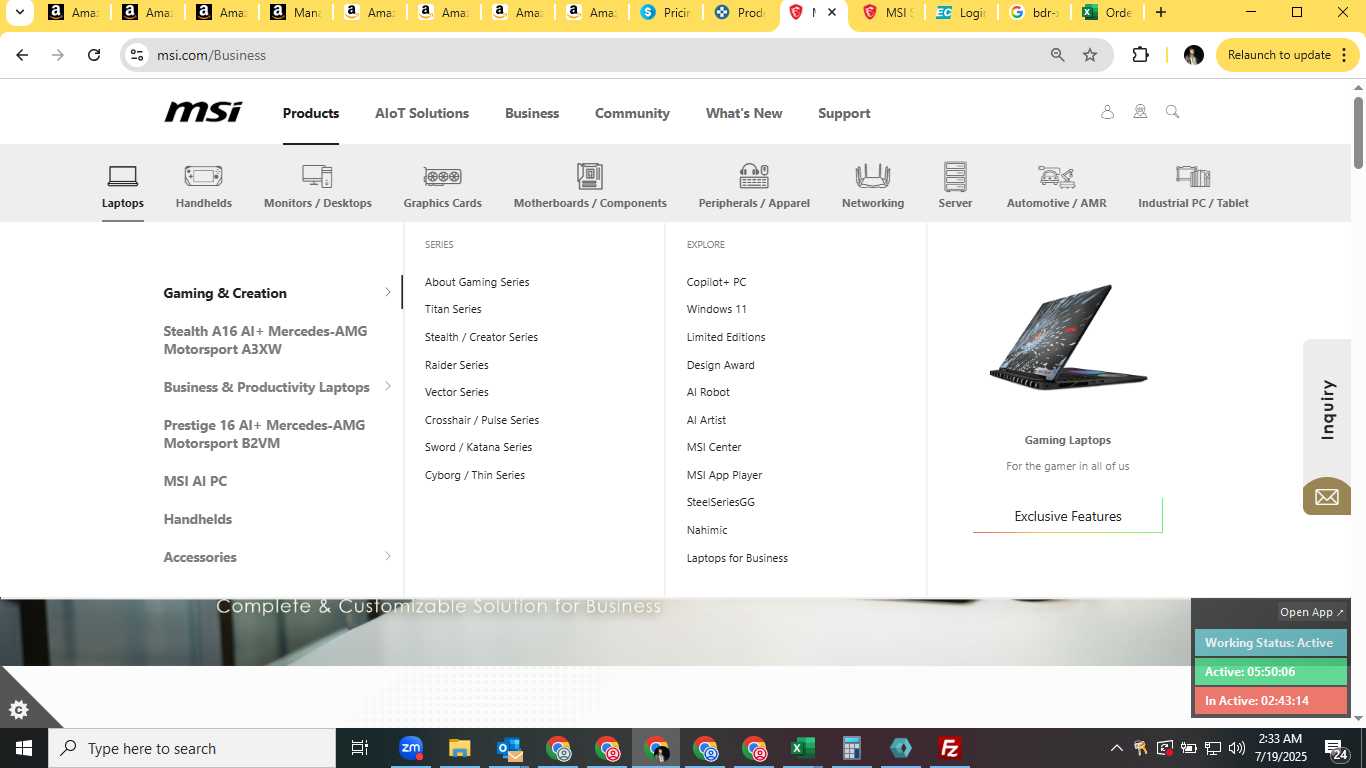Screen dimensions: 1366x768
Task: Open Excel from the taskbar
Action: pos(802,748)
